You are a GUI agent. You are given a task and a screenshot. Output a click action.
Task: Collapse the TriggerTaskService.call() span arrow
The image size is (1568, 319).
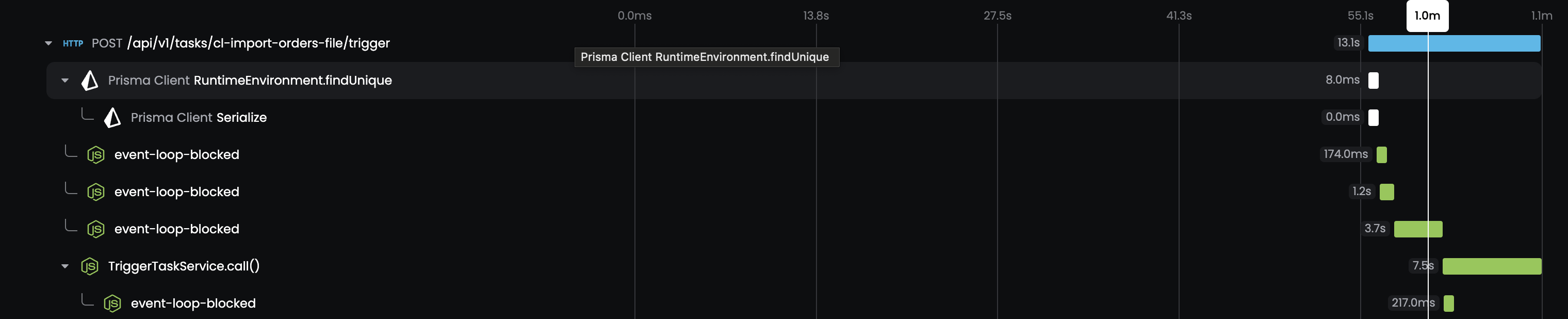pyautogui.click(x=65, y=266)
